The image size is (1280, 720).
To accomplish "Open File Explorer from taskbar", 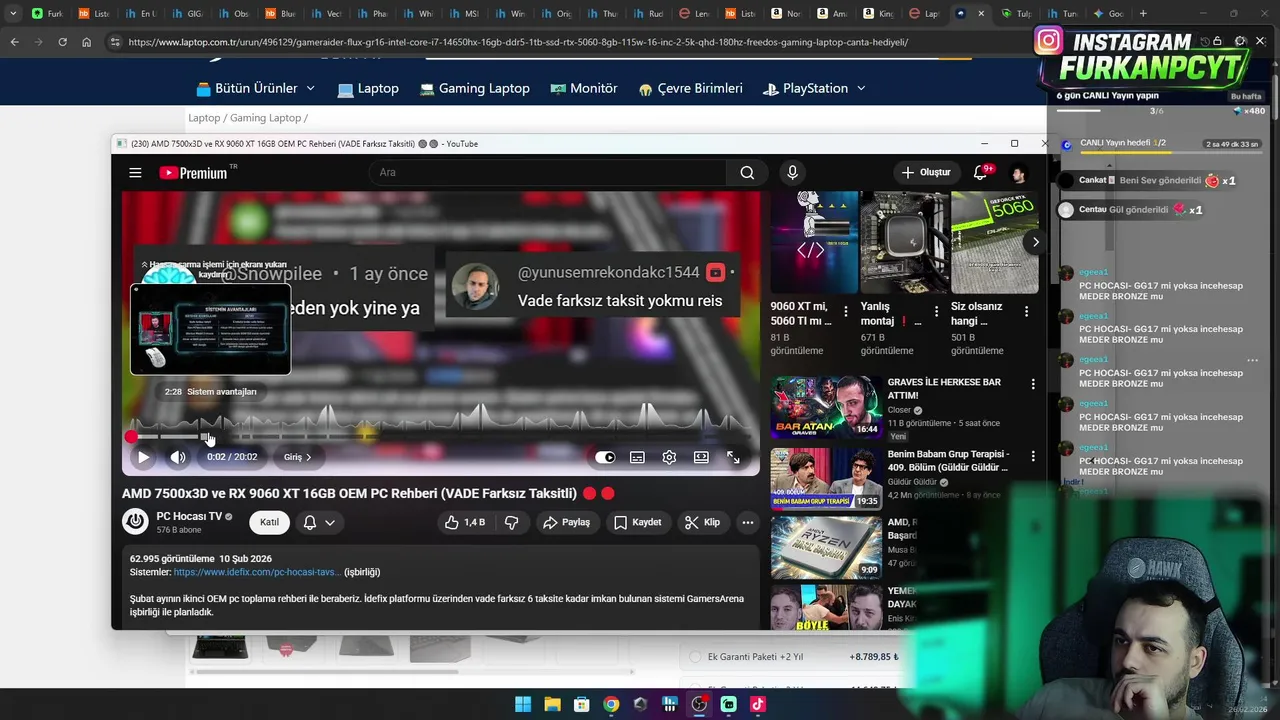I will [x=552, y=704].
